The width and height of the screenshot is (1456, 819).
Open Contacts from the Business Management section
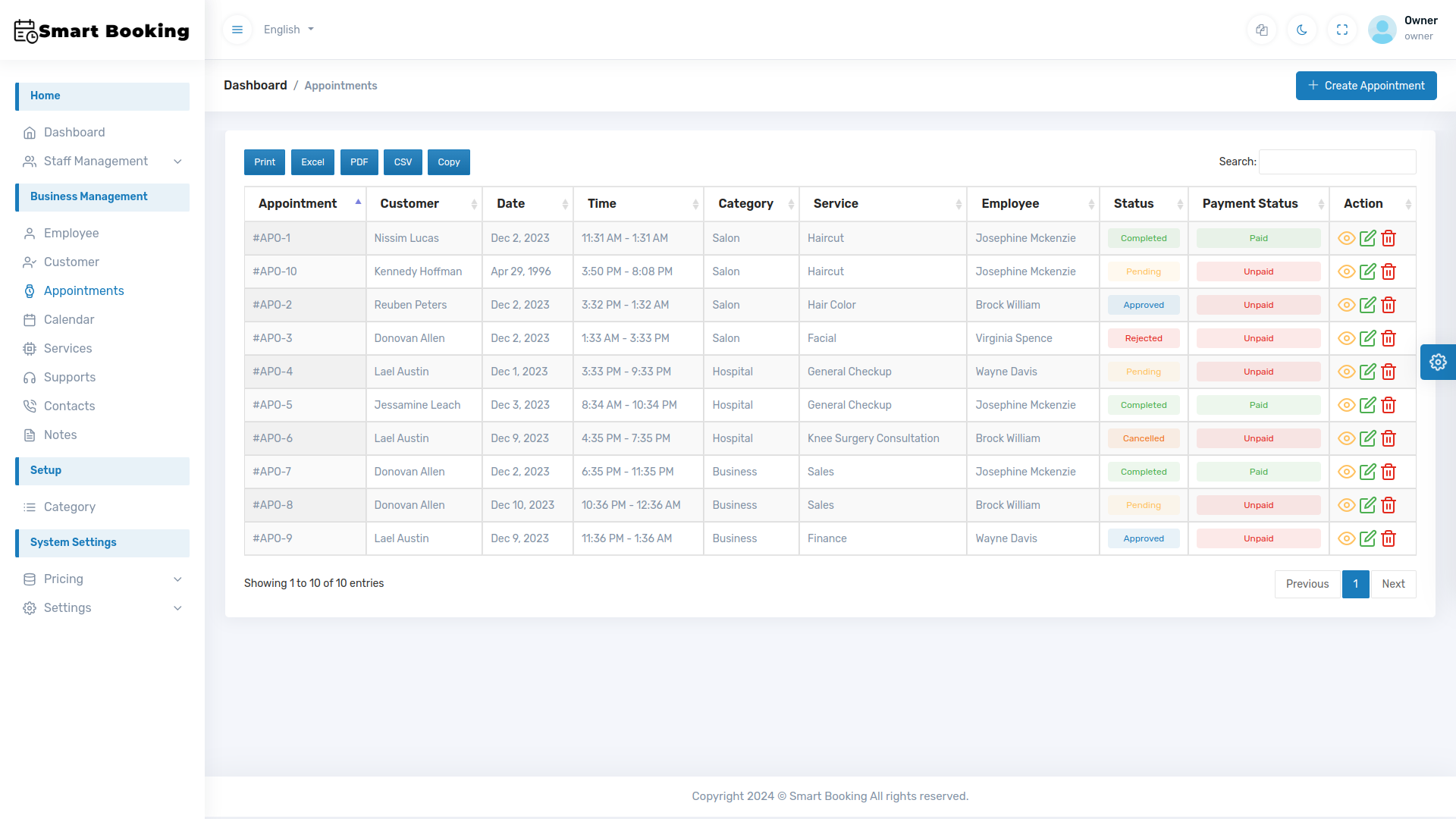69,406
